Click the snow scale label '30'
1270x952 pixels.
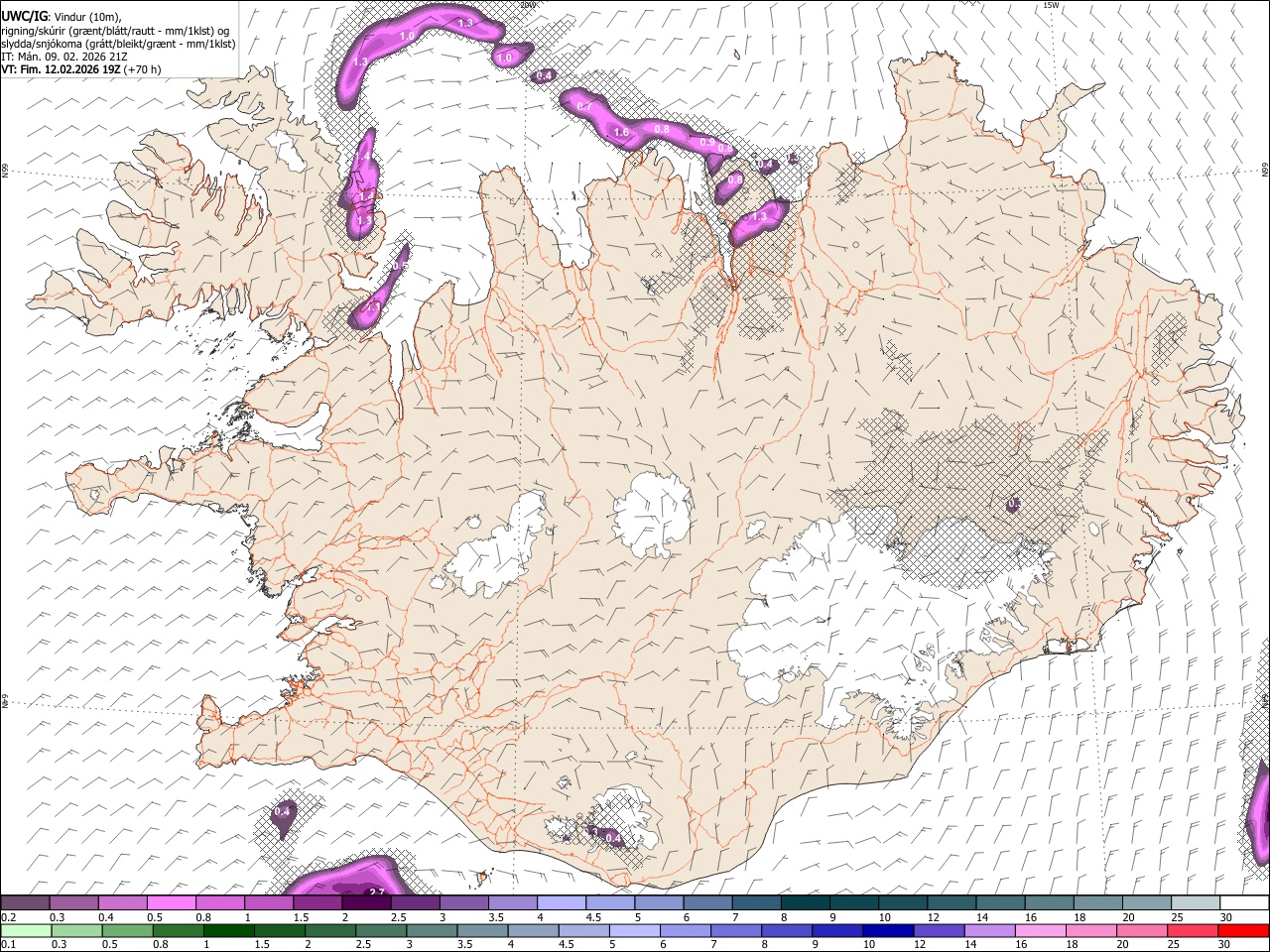coord(1224,917)
